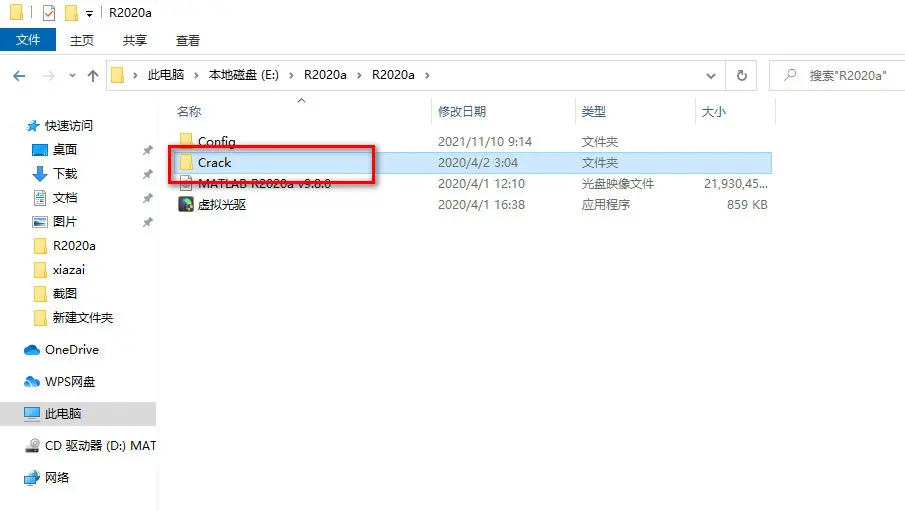Click the MATLAB disc image file icon
Image resolution: width=905 pixels, height=511 pixels.
point(185,184)
